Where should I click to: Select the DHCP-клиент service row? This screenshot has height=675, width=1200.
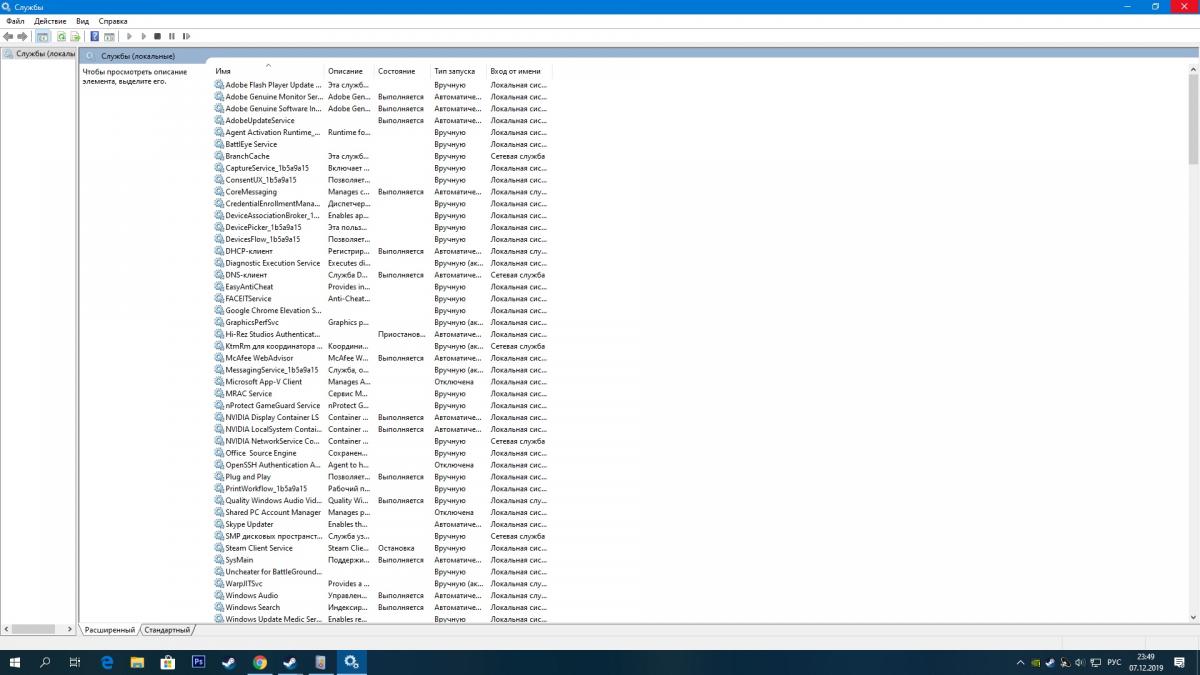[382, 251]
